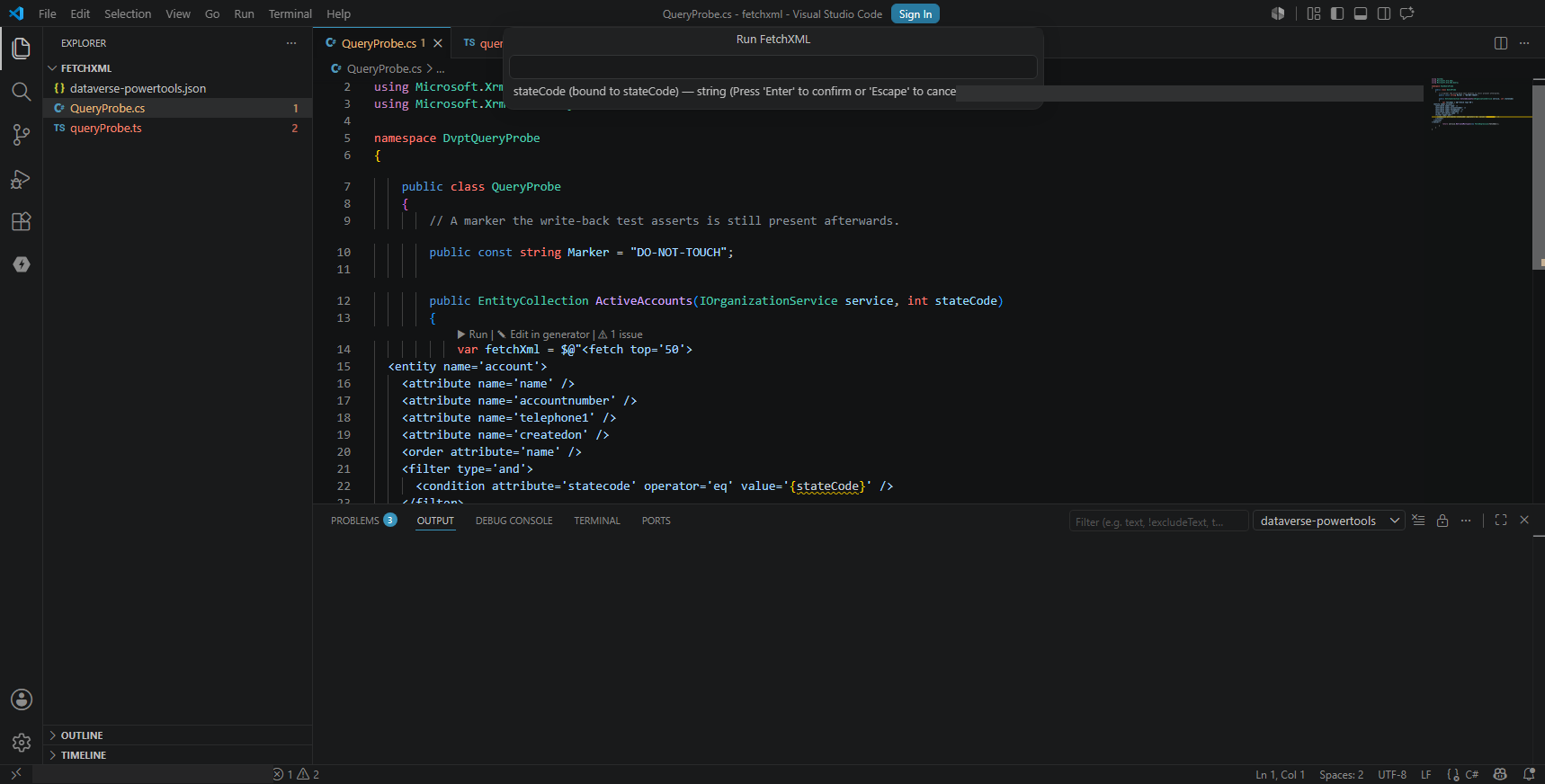Open the notifications bell

point(1529,774)
